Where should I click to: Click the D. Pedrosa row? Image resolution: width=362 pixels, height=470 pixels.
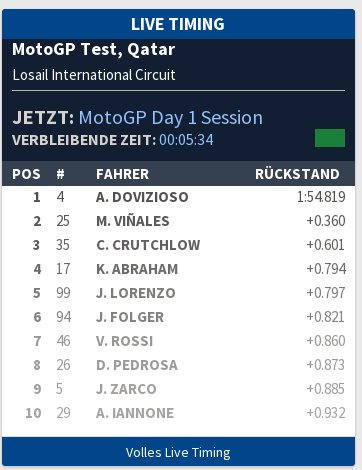(178, 365)
